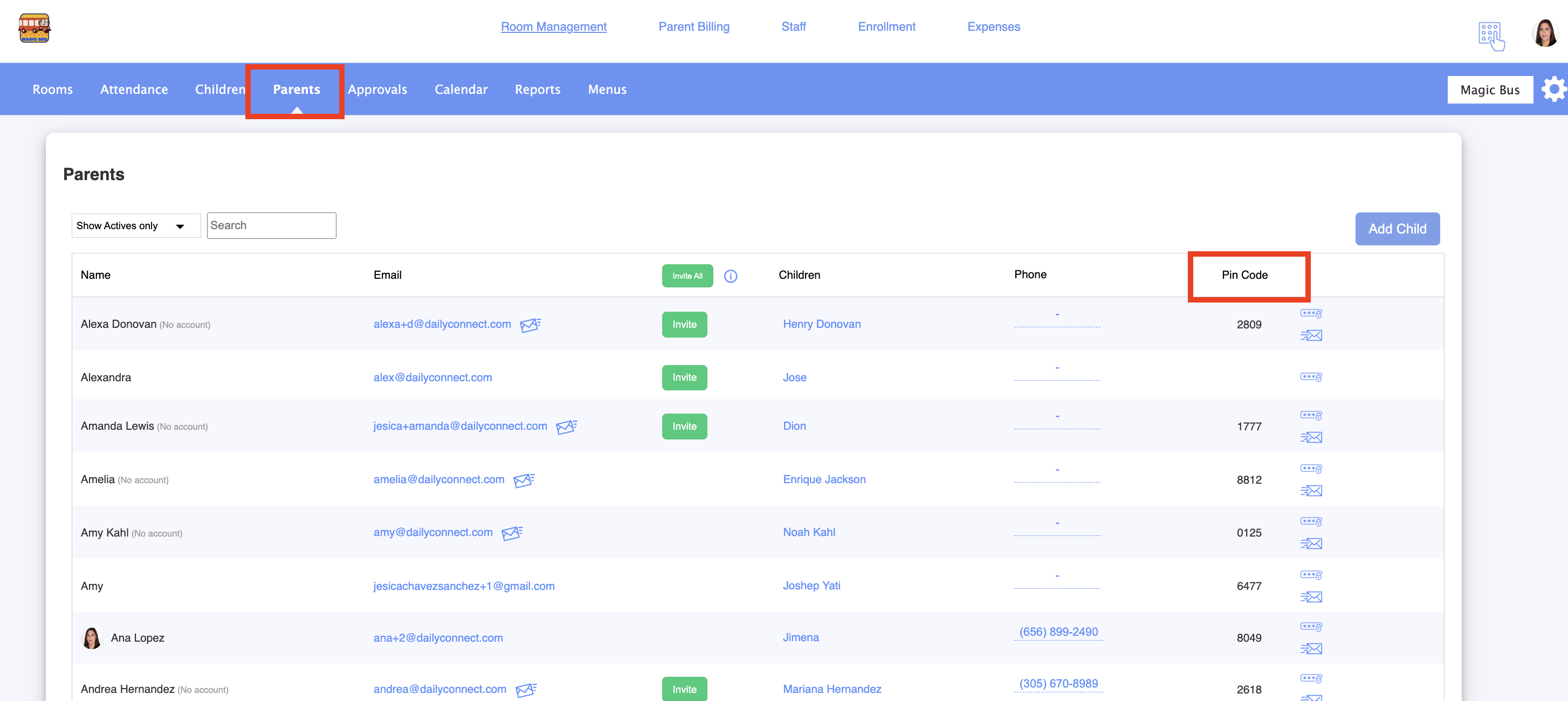Click the envelope icon beside amy@dailyconnect.com
The image size is (1568, 701).
pos(512,533)
